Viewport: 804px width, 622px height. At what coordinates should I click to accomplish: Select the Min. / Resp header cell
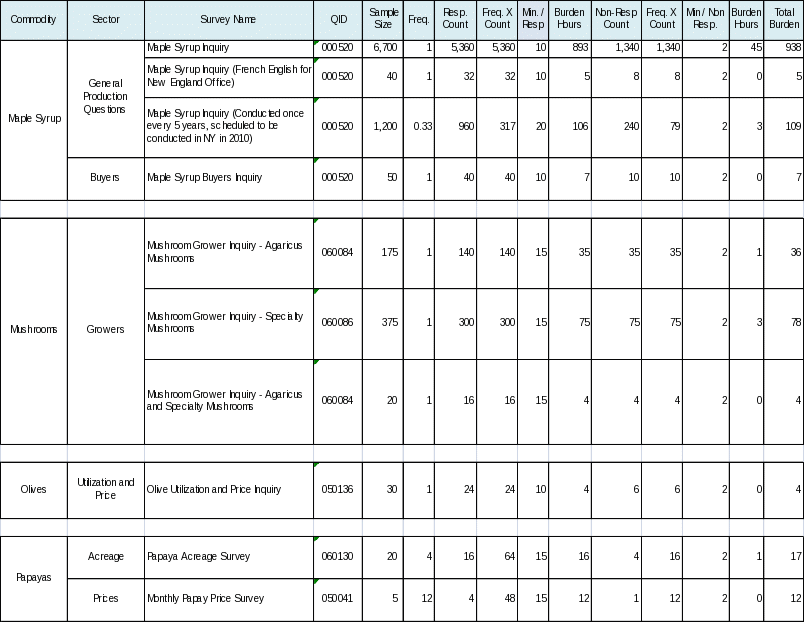pyautogui.click(x=533, y=20)
